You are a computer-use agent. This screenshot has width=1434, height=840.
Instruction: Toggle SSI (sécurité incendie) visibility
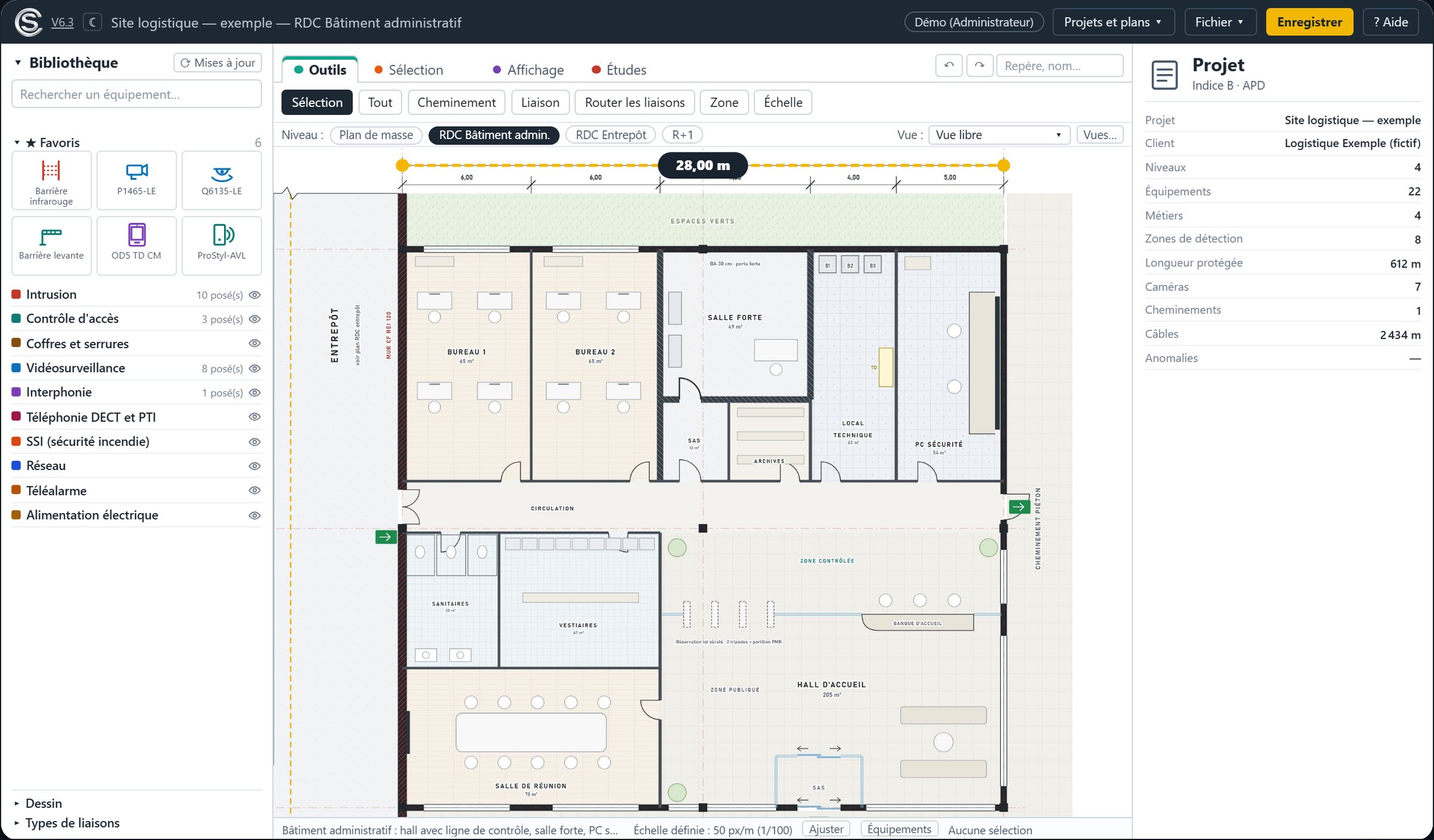[x=255, y=442]
